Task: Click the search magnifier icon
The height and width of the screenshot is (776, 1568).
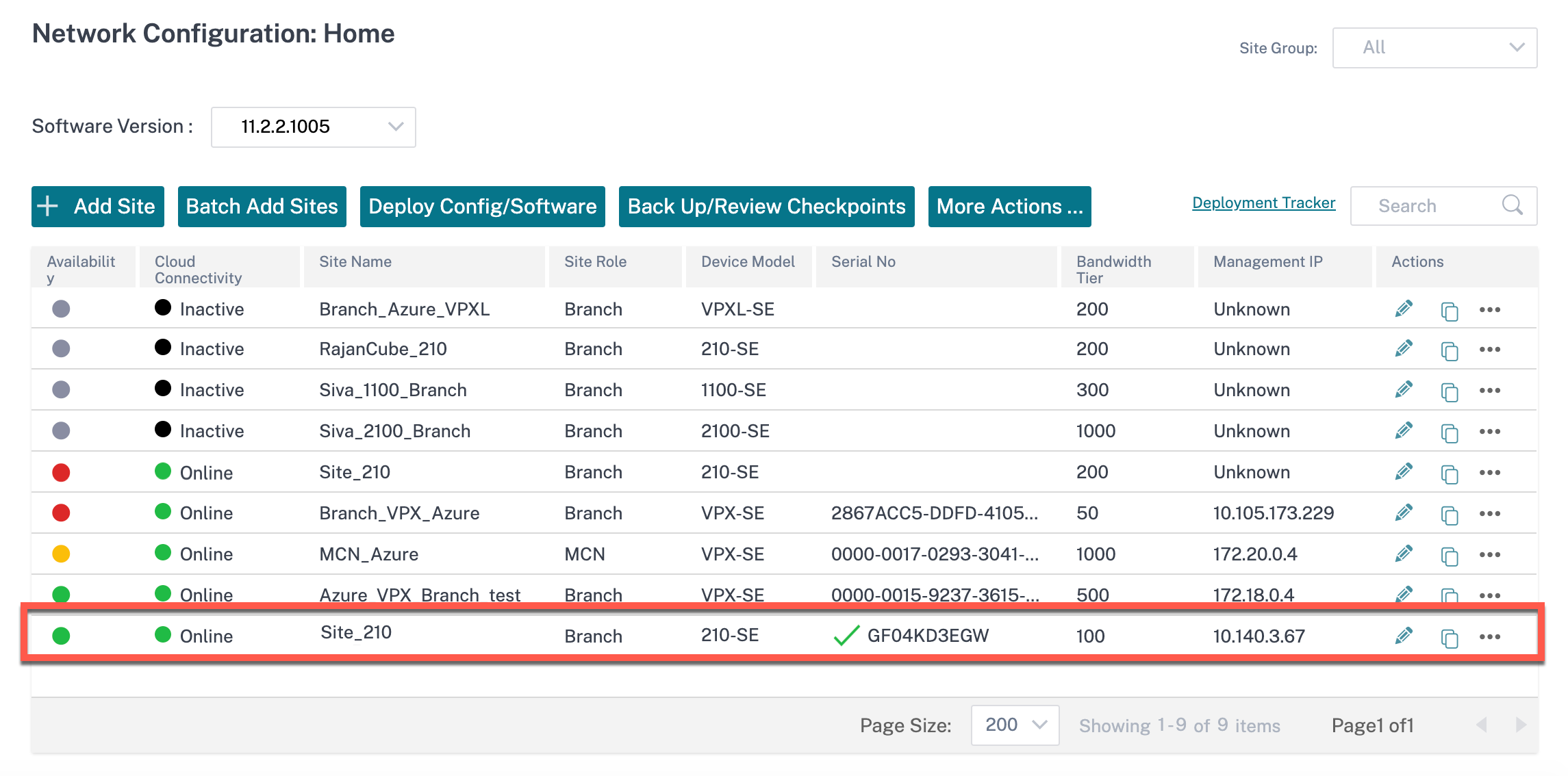Action: click(x=1512, y=205)
